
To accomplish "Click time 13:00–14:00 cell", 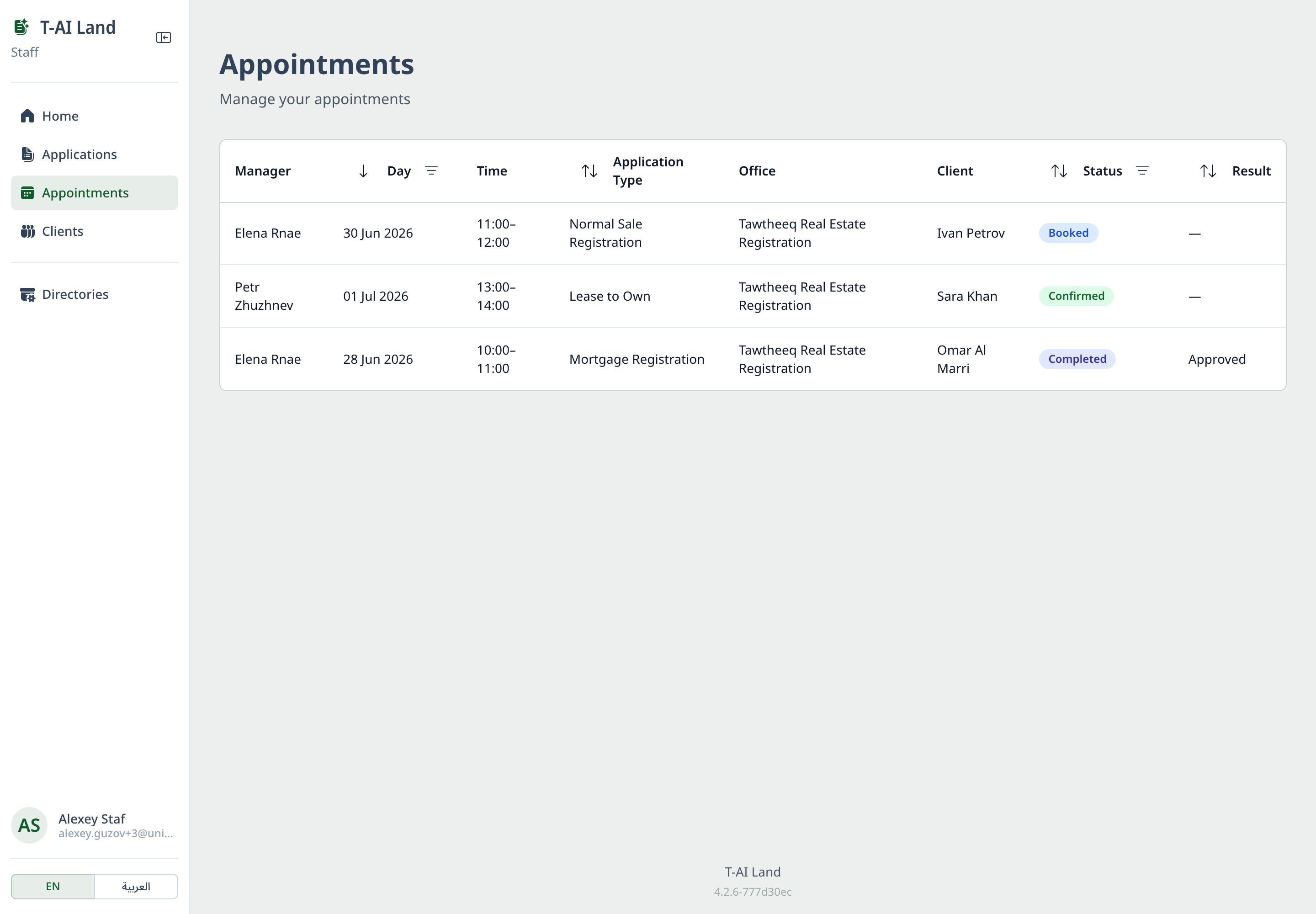I will [x=497, y=296].
